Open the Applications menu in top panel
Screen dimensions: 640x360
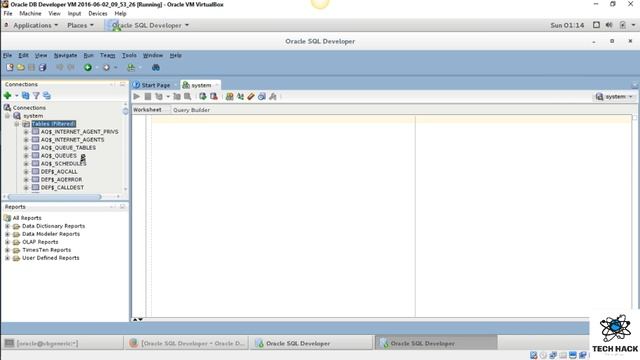click(36, 25)
